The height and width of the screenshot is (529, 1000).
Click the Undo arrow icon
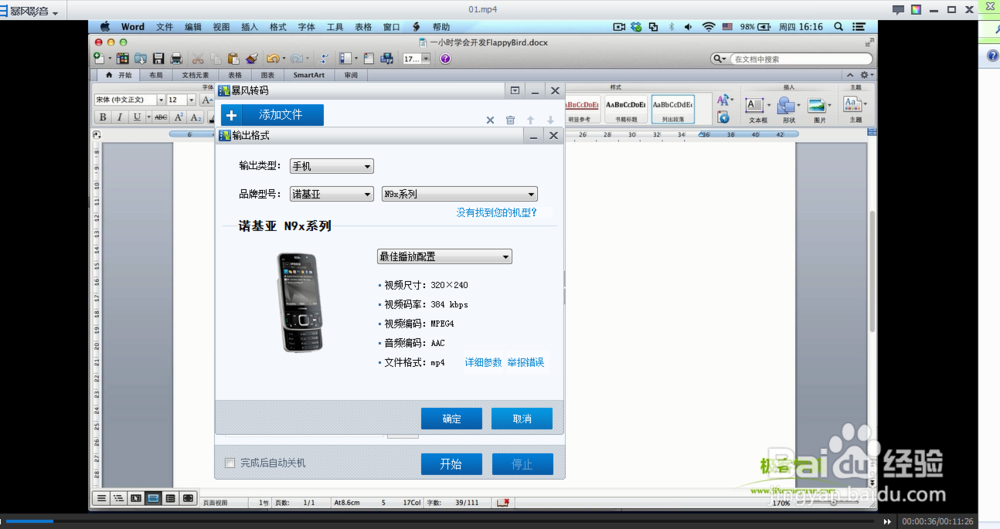click(272, 59)
